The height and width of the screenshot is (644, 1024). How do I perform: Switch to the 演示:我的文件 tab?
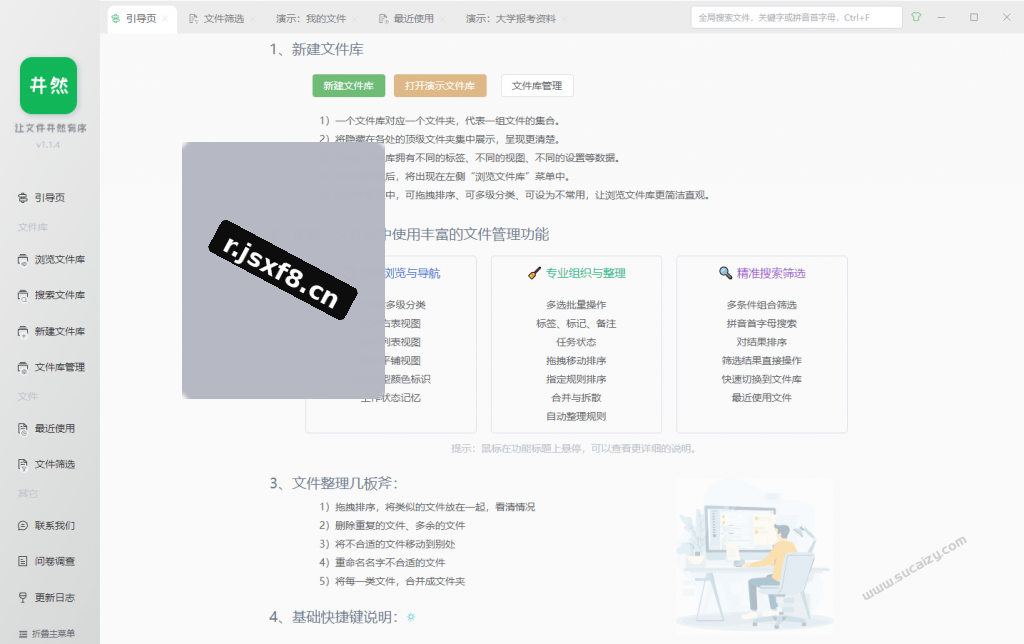pyautogui.click(x=311, y=19)
